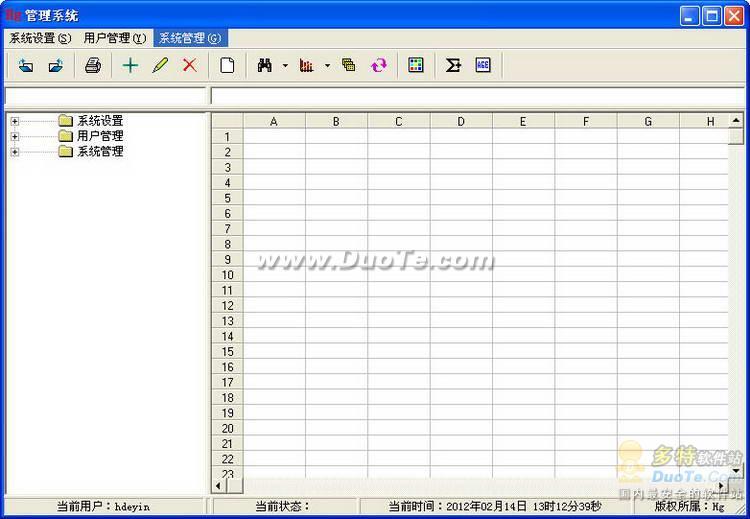
Task: Click the red bar chart icon
Action: tap(306, 65)
